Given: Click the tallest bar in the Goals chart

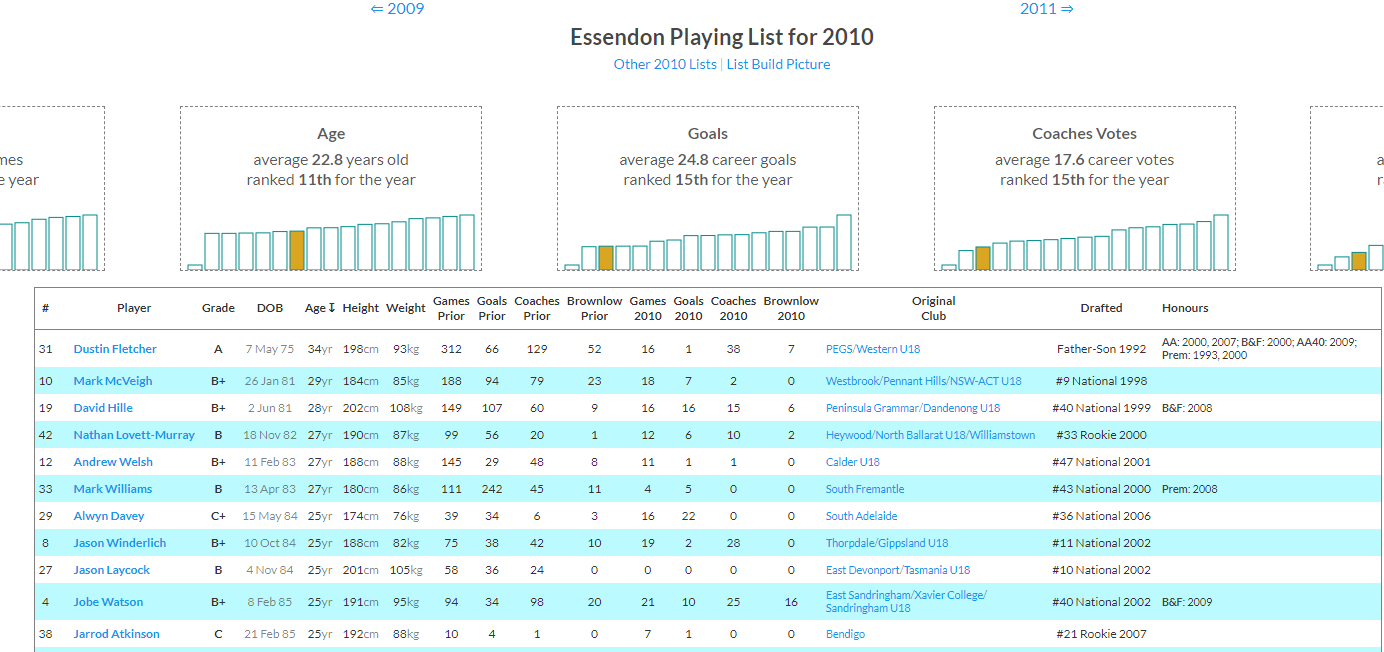Looking at the screenshot, I should (844, 242).
